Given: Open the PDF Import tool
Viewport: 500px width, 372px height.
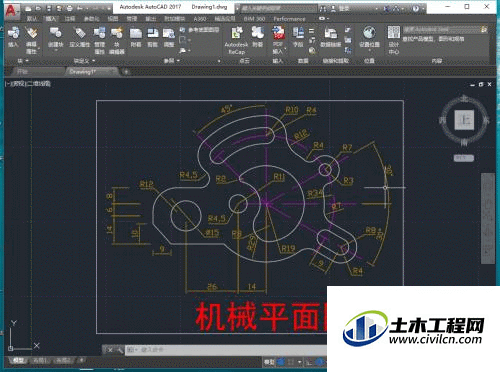Looking at the screenshot, I should pos(278,40).
